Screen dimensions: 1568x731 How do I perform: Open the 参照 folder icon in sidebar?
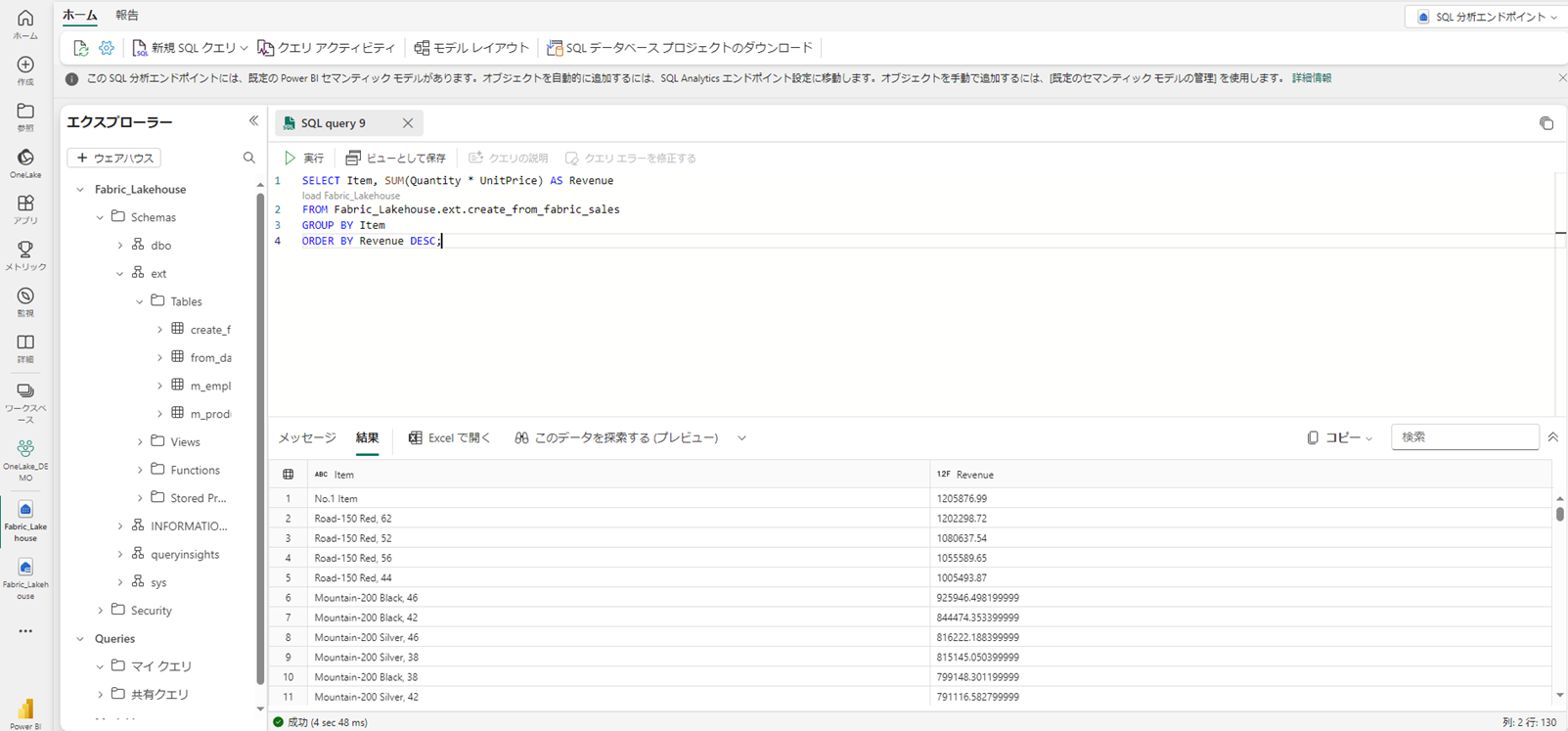tap(25, 117)
